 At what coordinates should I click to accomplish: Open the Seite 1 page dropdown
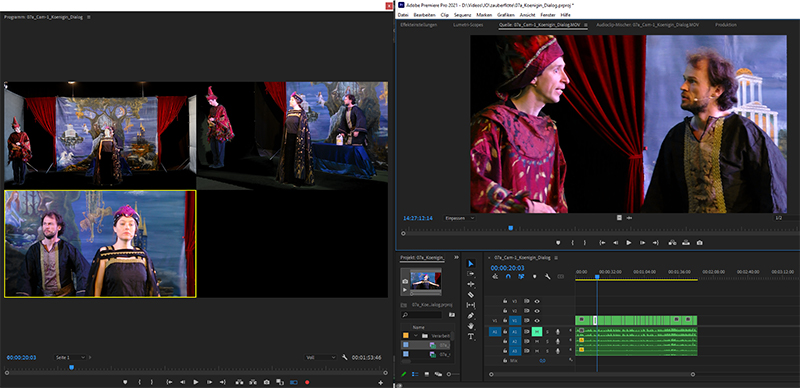tap(70, 357)
